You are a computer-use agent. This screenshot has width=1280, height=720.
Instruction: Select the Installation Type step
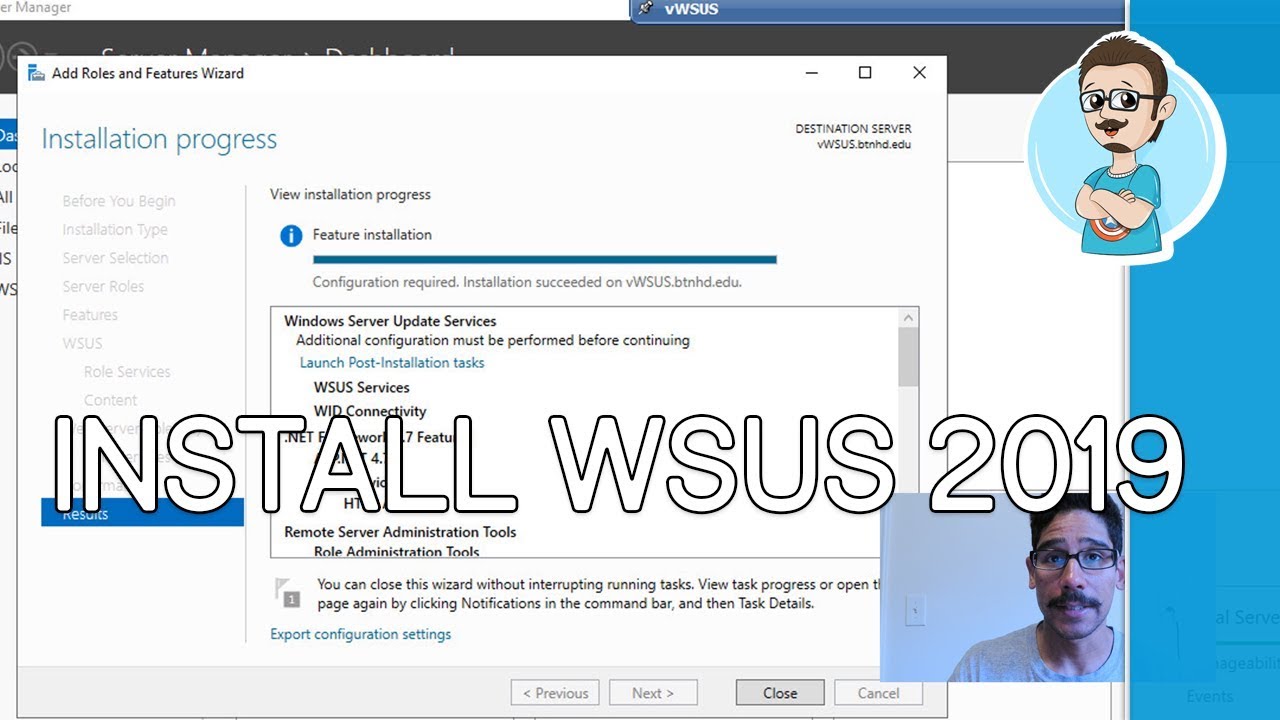click(115, 229)
